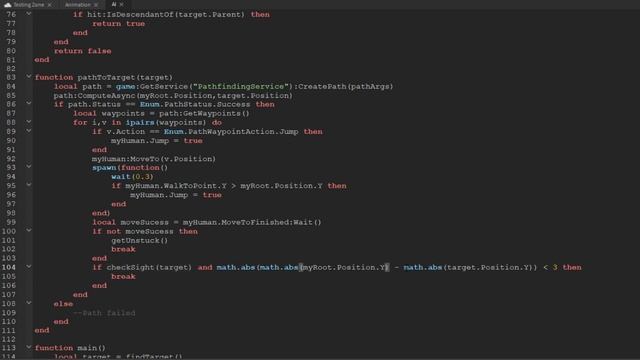This screenshot has width=640, height=360.
Task: Close the Testing Zone tab
Action: click(x=49, y=5)
